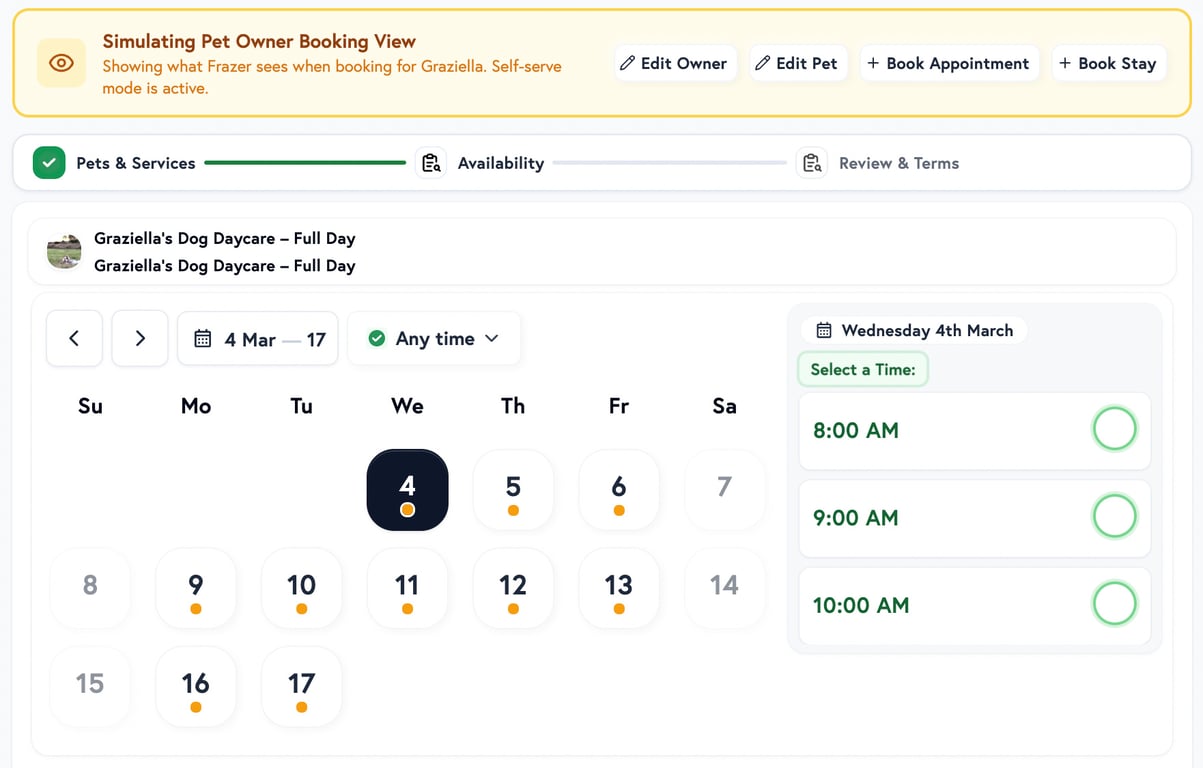
Task: Click the Review & Terms step icon
Action: 812,162
